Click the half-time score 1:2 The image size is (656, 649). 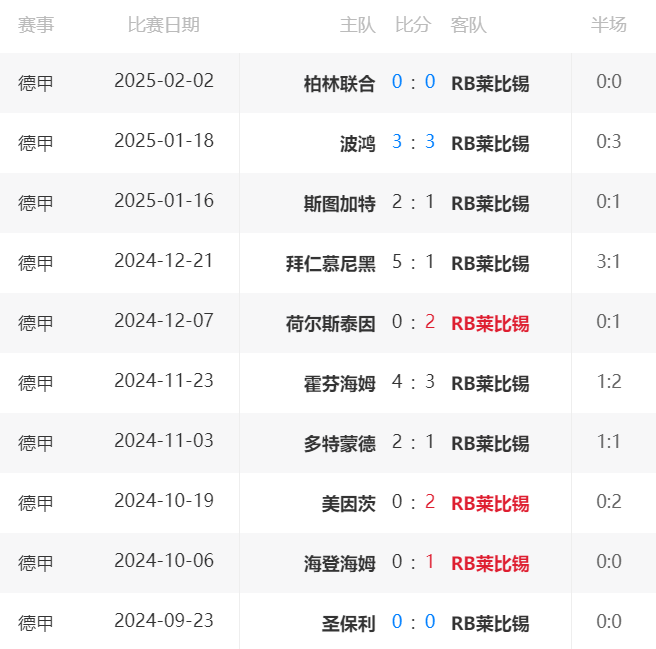click(609, 382)
